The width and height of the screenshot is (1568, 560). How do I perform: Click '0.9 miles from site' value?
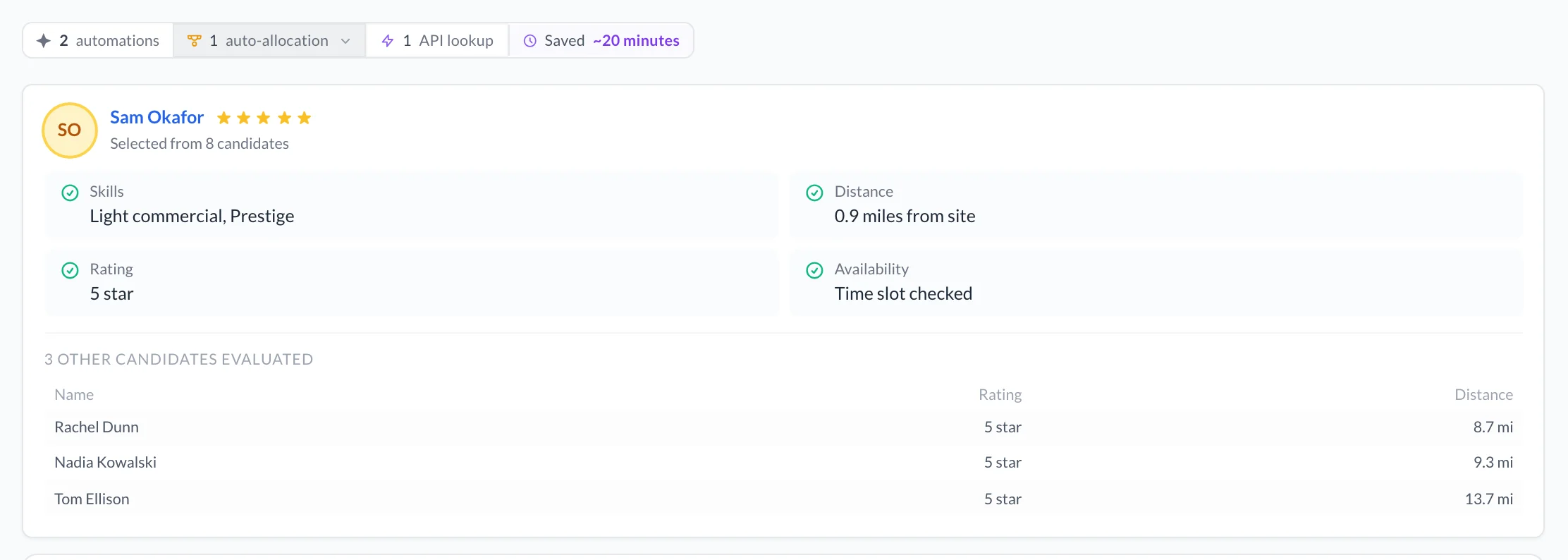(x=905, y=216)
